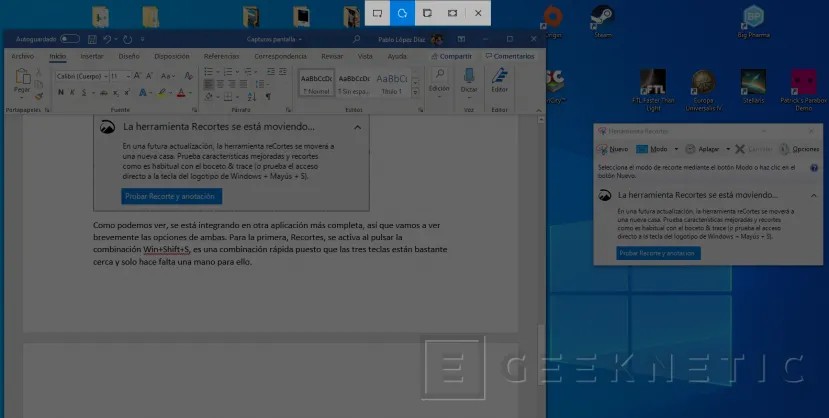Viewport: 829px width, 418px height.
Task: Collapse the Word ribbon with chevron
Action: point(539,110)
